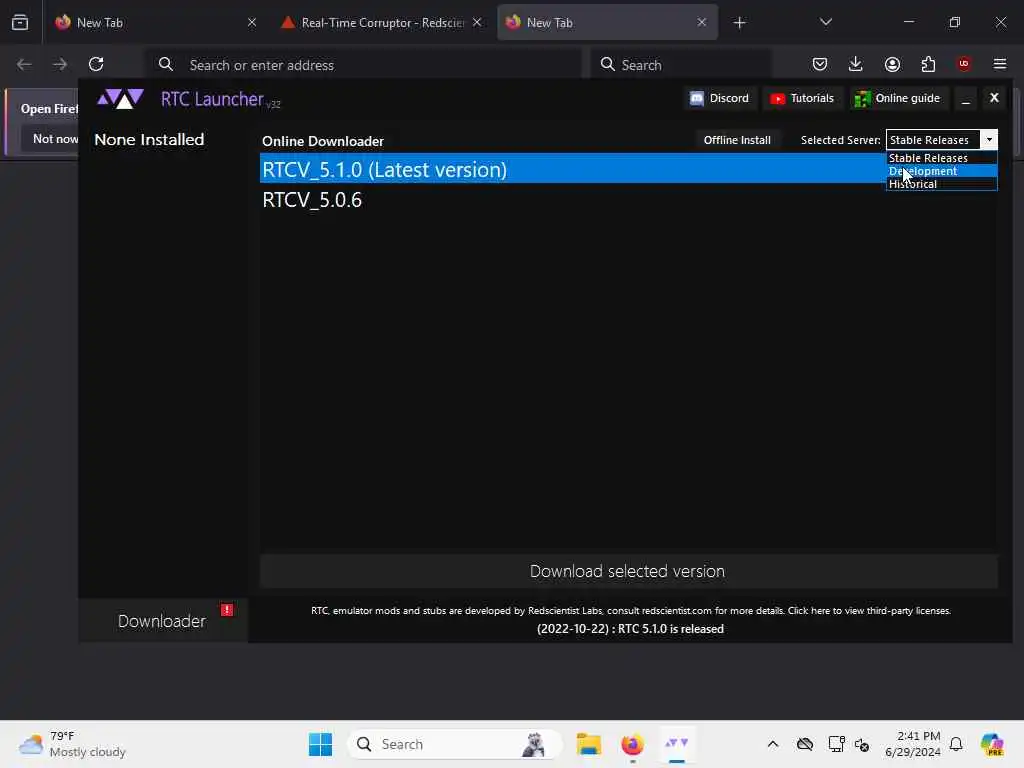
Task: Switch to the first New Tab in Firefox
Action: pyautogui.click(x=154, y=22)
